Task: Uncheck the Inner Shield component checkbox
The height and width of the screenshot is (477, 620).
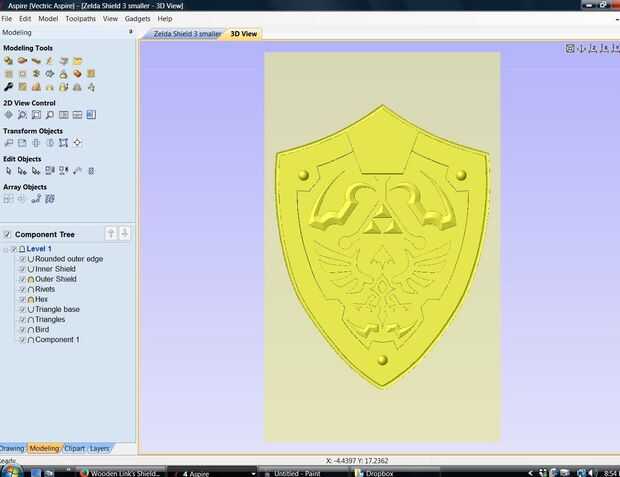Action: click(23, 269)
